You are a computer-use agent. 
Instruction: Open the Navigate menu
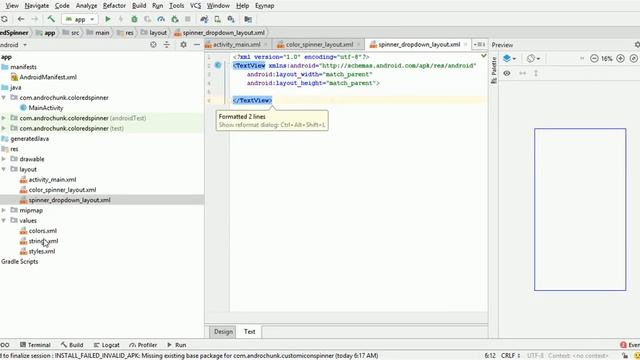[x=37, y=6]
